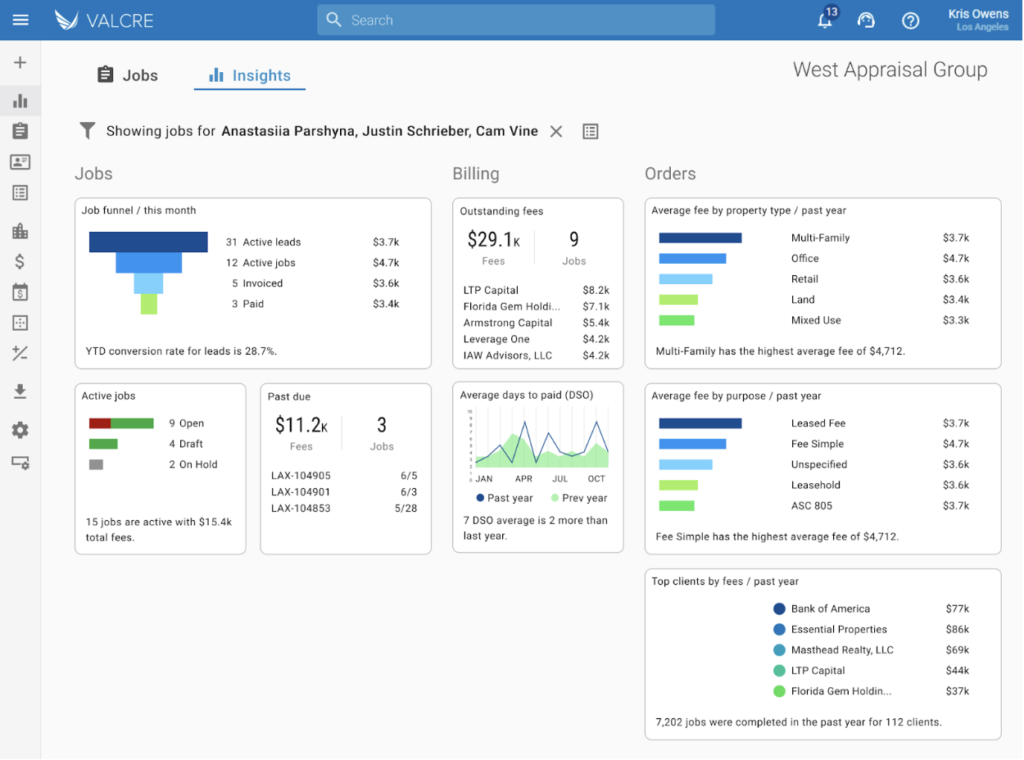Image resolution: width=1024 pixels, height=760 pixels.
Task: Toggle Prev year legend in DSO chart
Action: (x=579, y=498)
